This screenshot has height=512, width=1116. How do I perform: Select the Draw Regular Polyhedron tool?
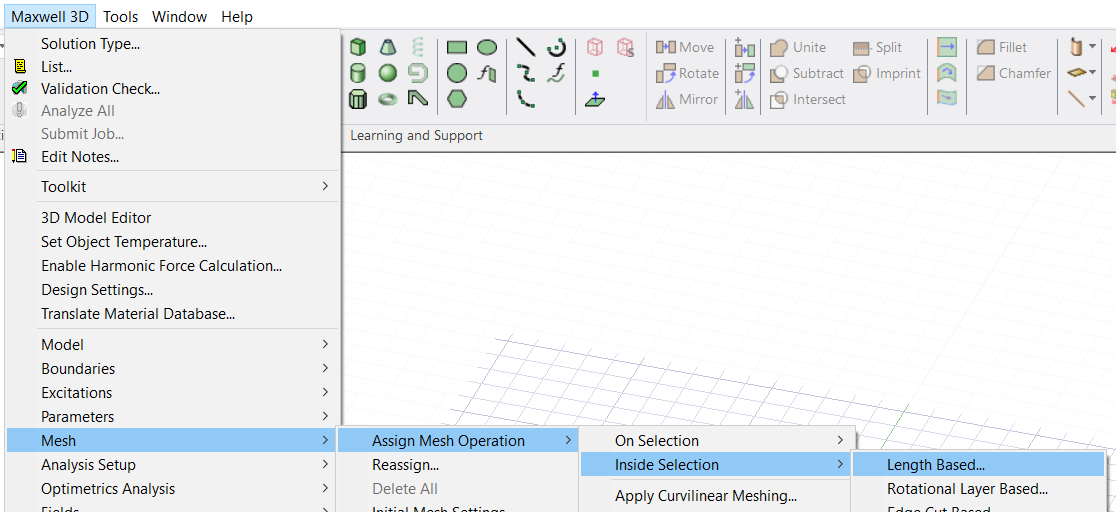pos(358,99)
